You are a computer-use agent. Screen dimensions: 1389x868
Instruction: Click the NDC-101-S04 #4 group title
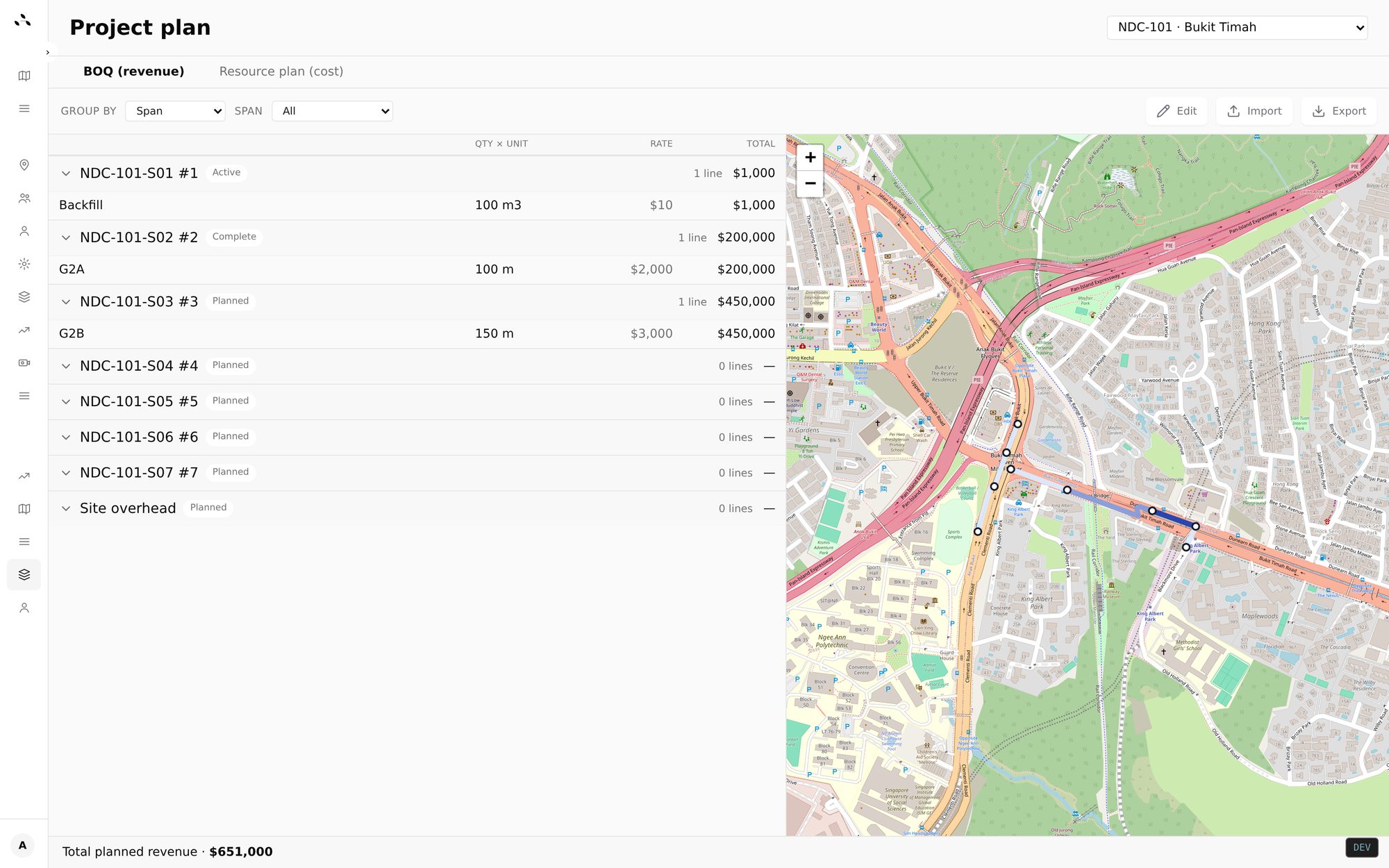[139, 366]
